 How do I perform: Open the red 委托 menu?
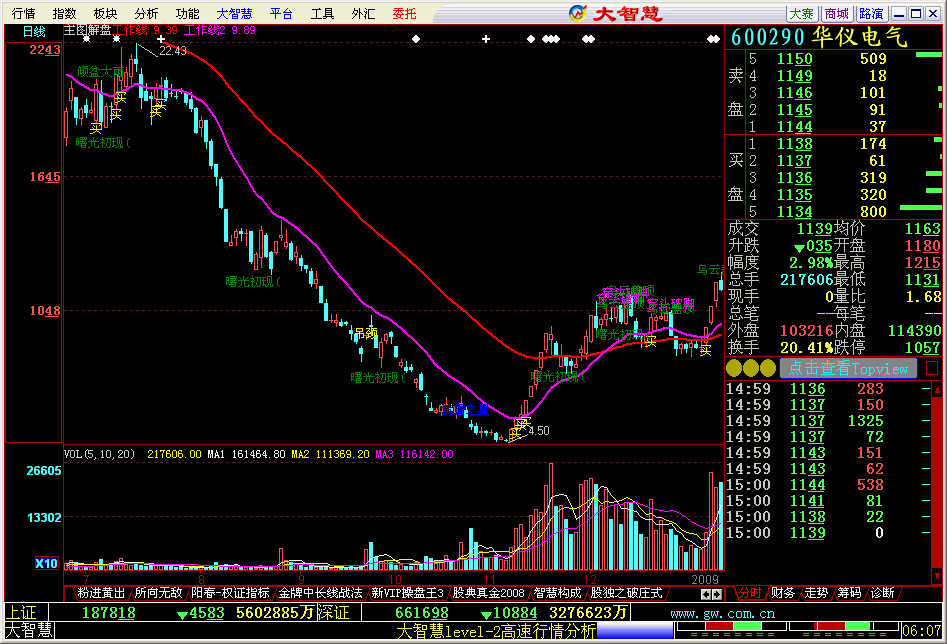tap(405, 13)
